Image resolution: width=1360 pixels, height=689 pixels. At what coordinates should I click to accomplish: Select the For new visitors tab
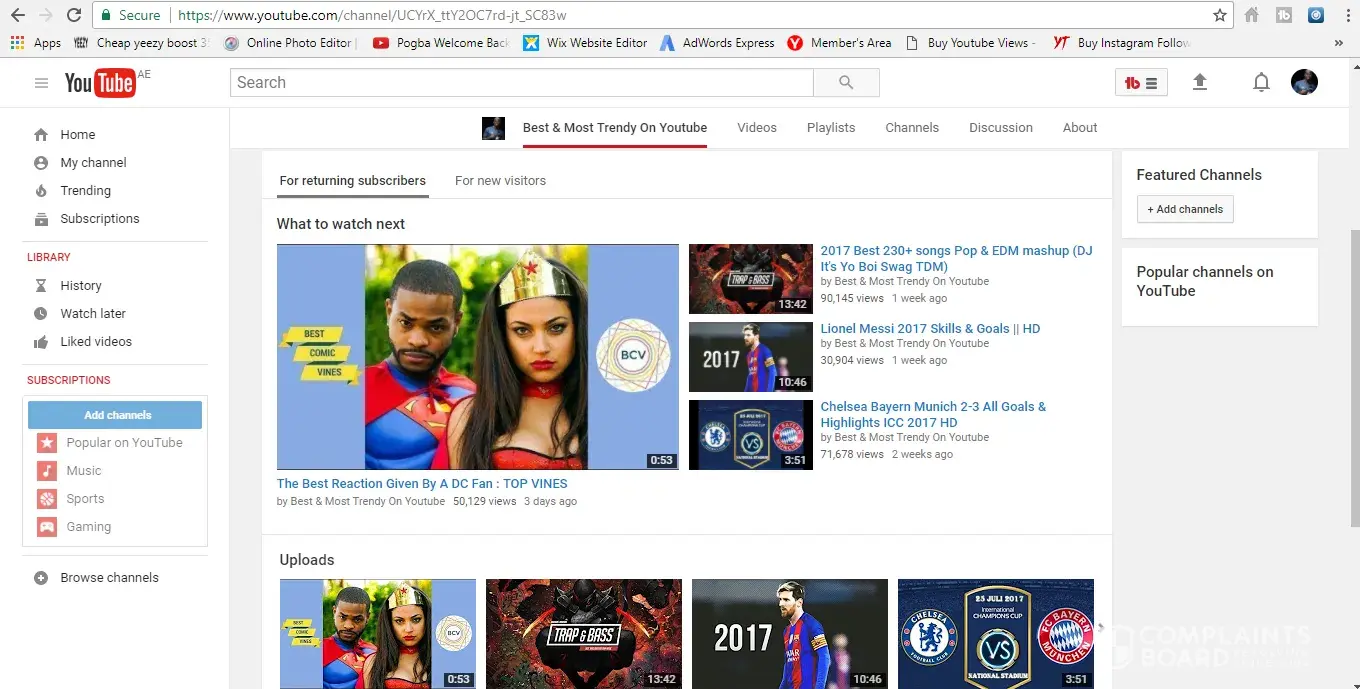point(500,181)
